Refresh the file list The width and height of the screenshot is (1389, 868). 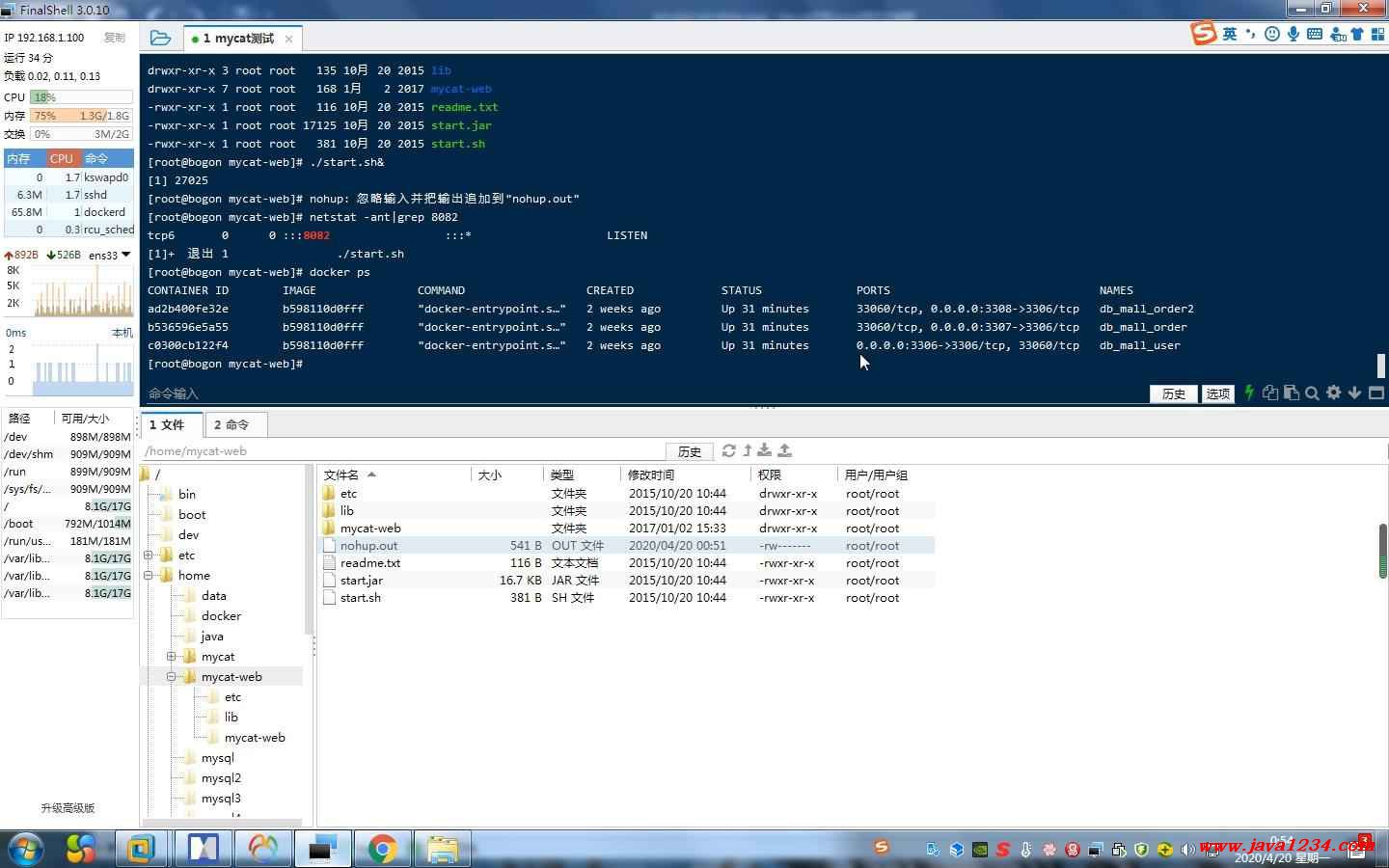coord(729,450)
